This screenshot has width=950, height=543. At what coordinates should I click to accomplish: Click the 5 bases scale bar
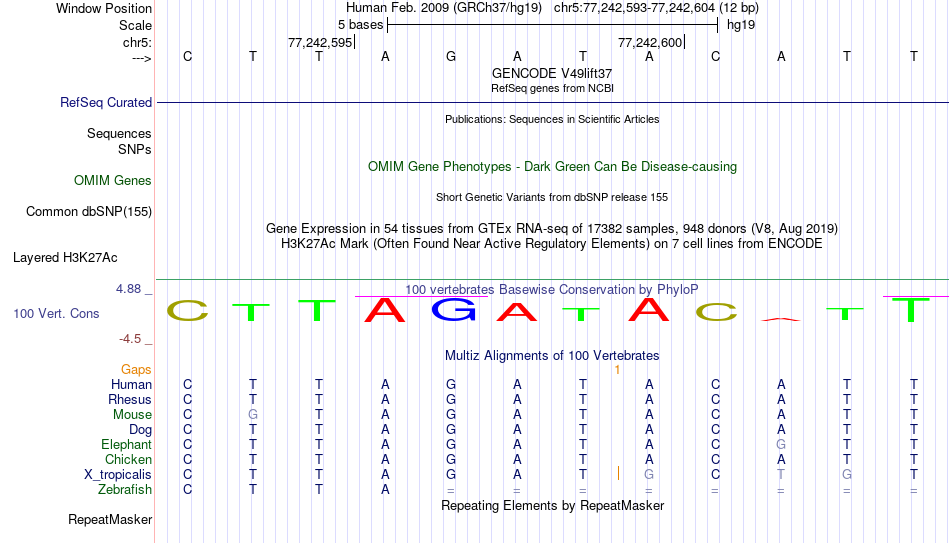click(x=553, y=25)
